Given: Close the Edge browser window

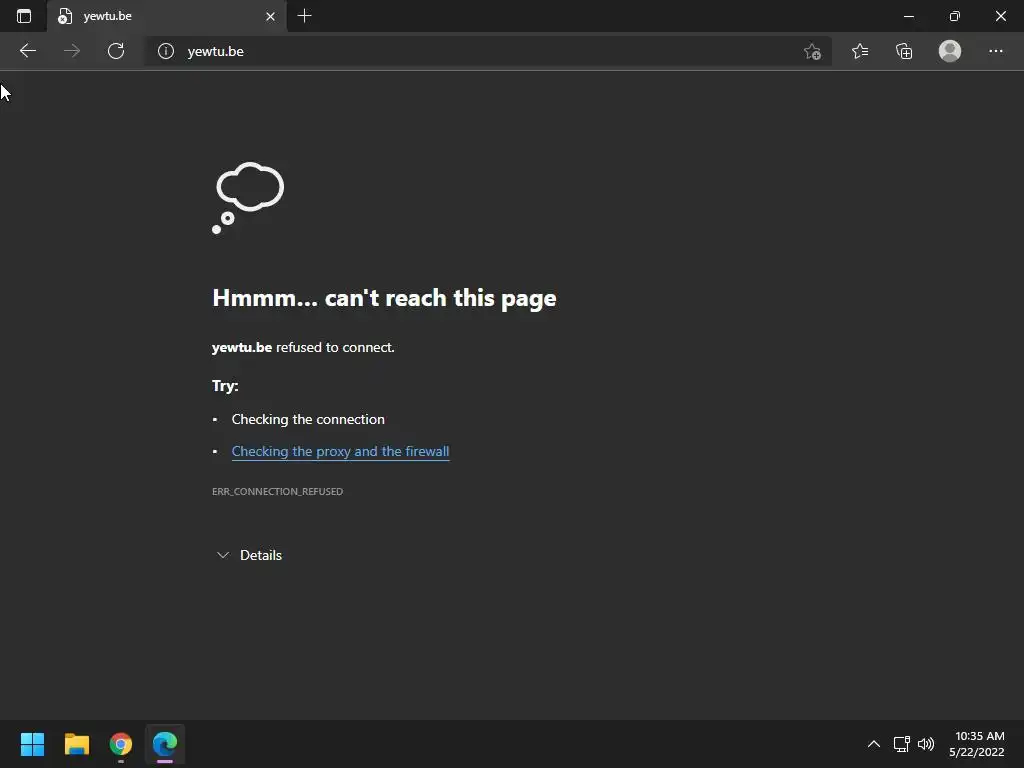Looking at the screenshot, I should coord(1000,16).
